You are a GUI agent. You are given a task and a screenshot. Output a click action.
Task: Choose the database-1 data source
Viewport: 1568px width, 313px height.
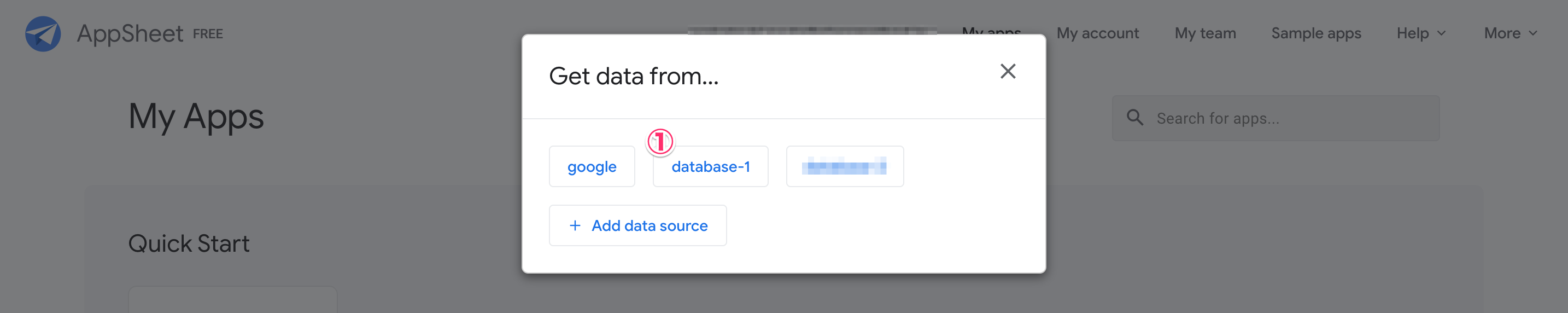[x=710, y=166]
